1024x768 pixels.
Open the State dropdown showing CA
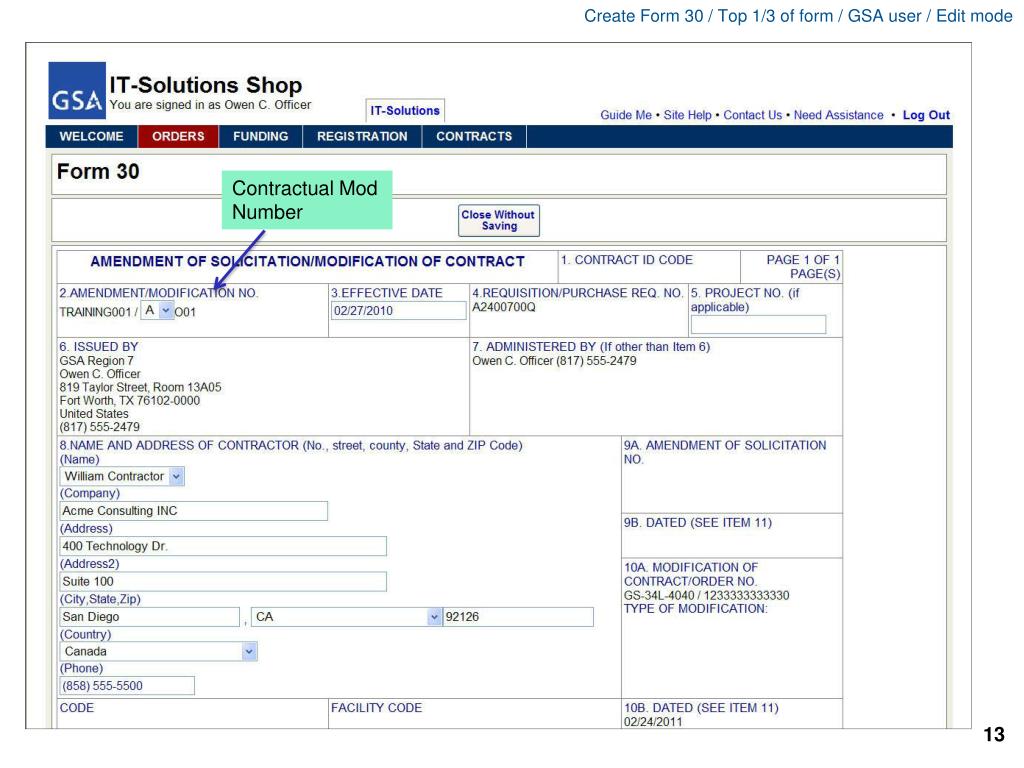347,616
